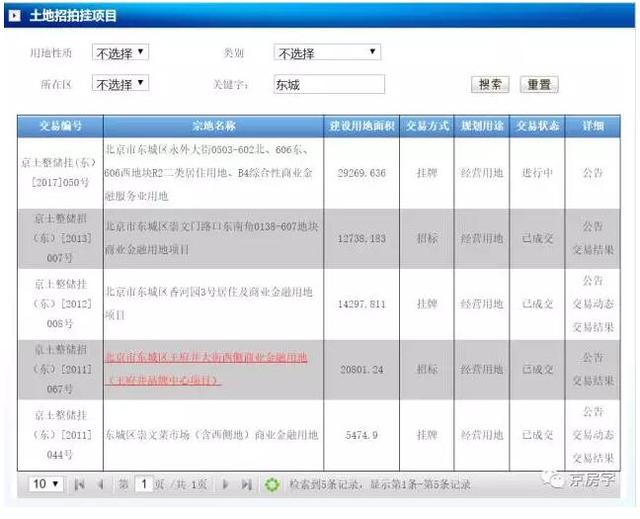Open 公告 for the [2012]005号 row
Screen dimensions: 640x519
point(593,281)
